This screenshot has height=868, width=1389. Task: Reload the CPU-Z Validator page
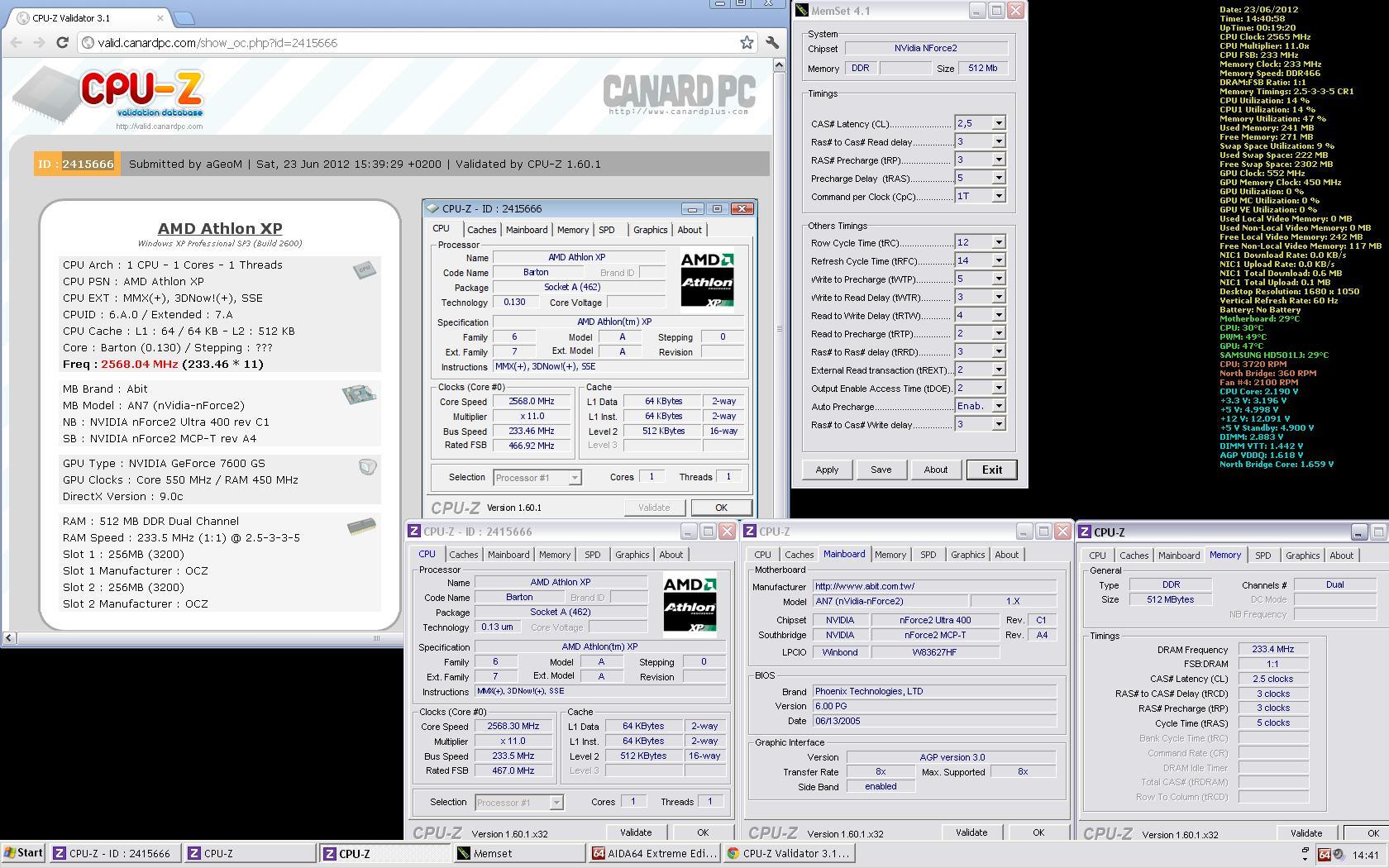[62, 42]
